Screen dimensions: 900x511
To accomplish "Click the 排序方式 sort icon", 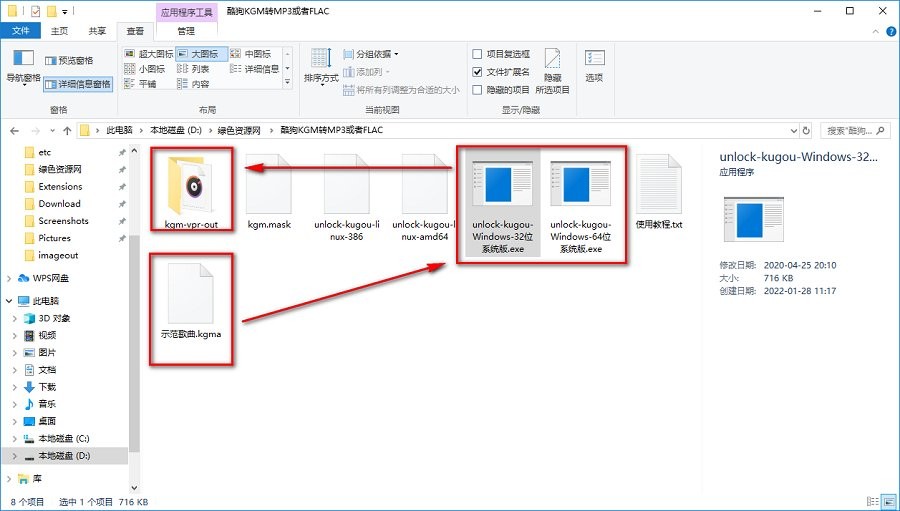I will pos(320,64).
